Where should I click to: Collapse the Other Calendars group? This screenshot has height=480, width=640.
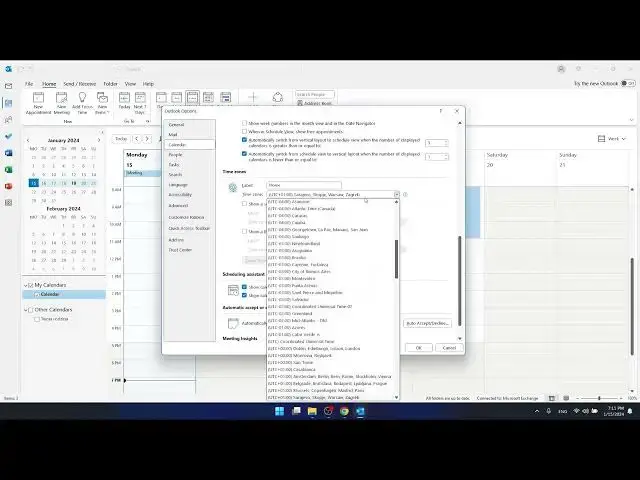[x=26, y=310]
